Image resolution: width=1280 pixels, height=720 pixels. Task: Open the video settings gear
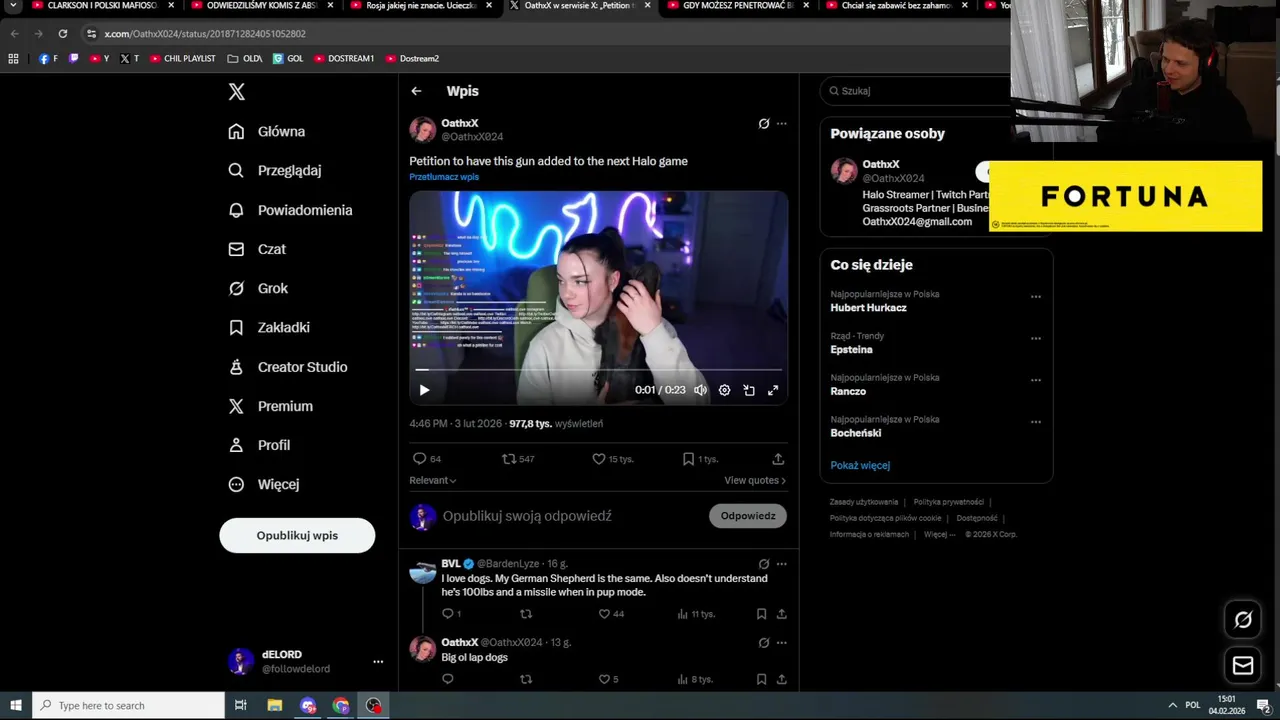(724, 390)
